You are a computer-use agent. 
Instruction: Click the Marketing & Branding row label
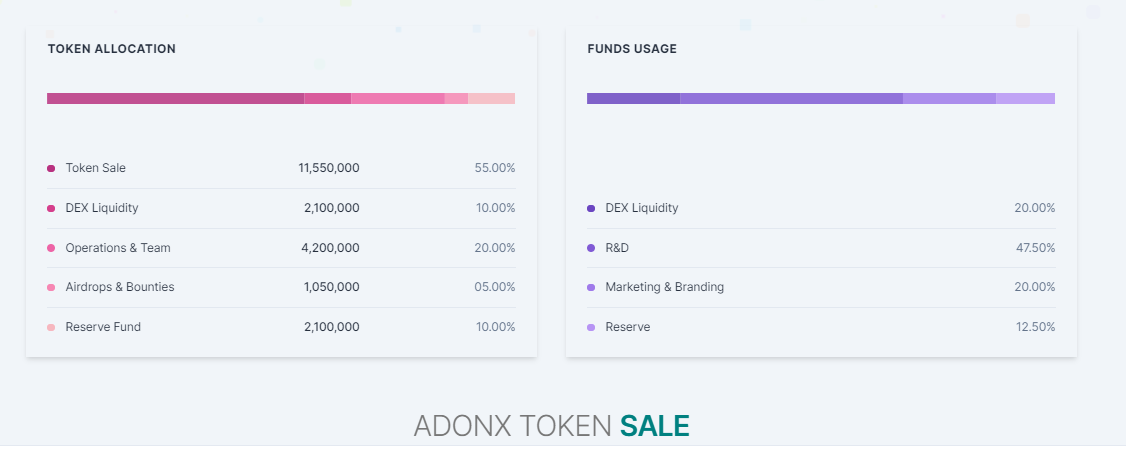(664, 287)
